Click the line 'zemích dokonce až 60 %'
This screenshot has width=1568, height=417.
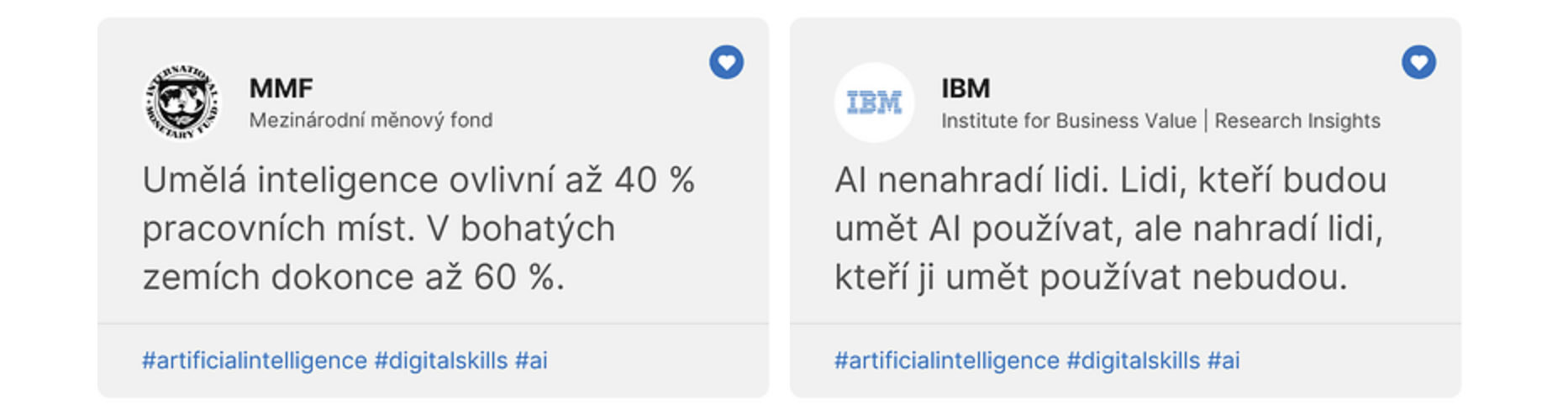(x=353, y=277)
